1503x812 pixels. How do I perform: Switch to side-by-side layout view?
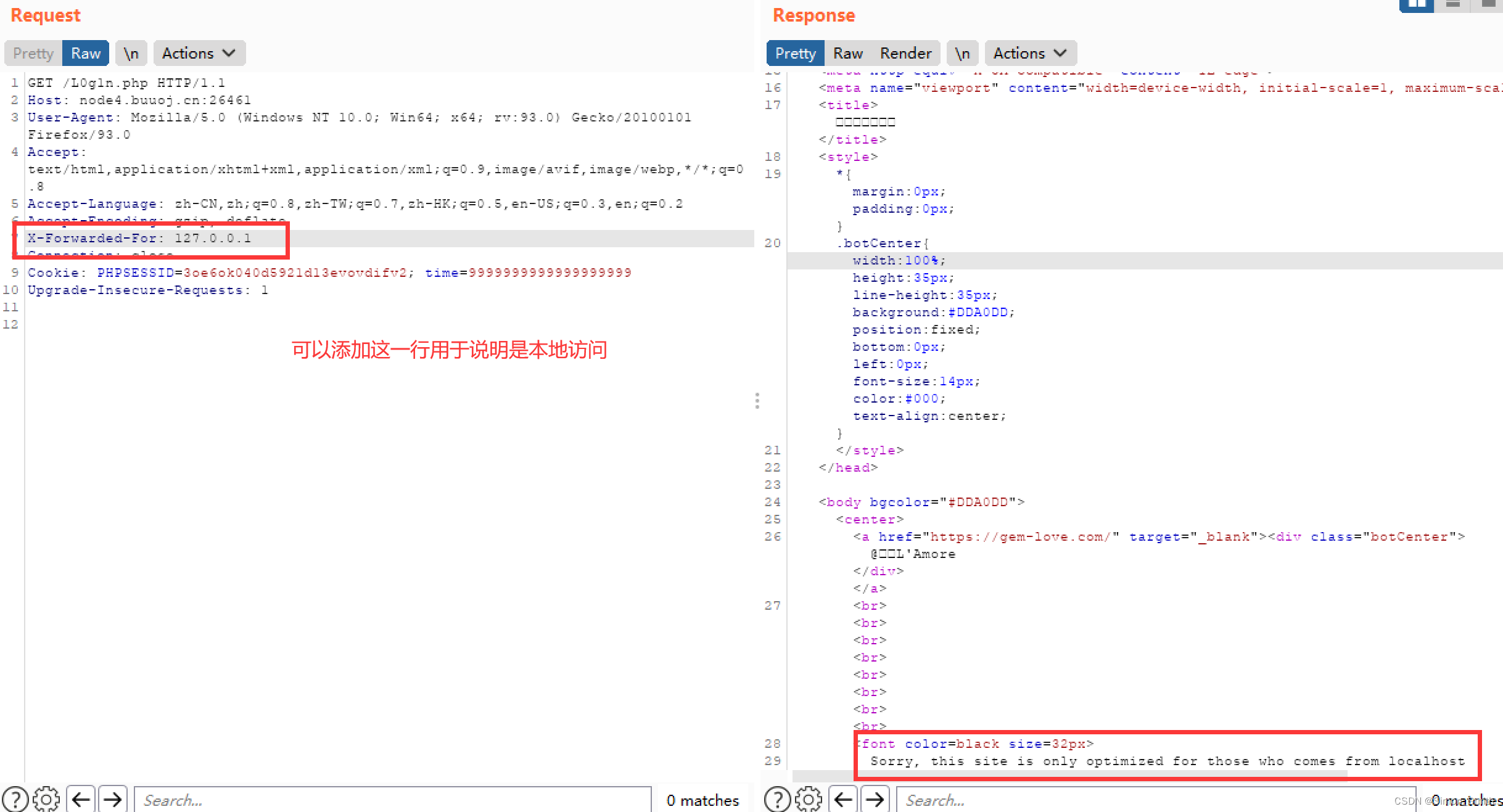[1417, 5]
